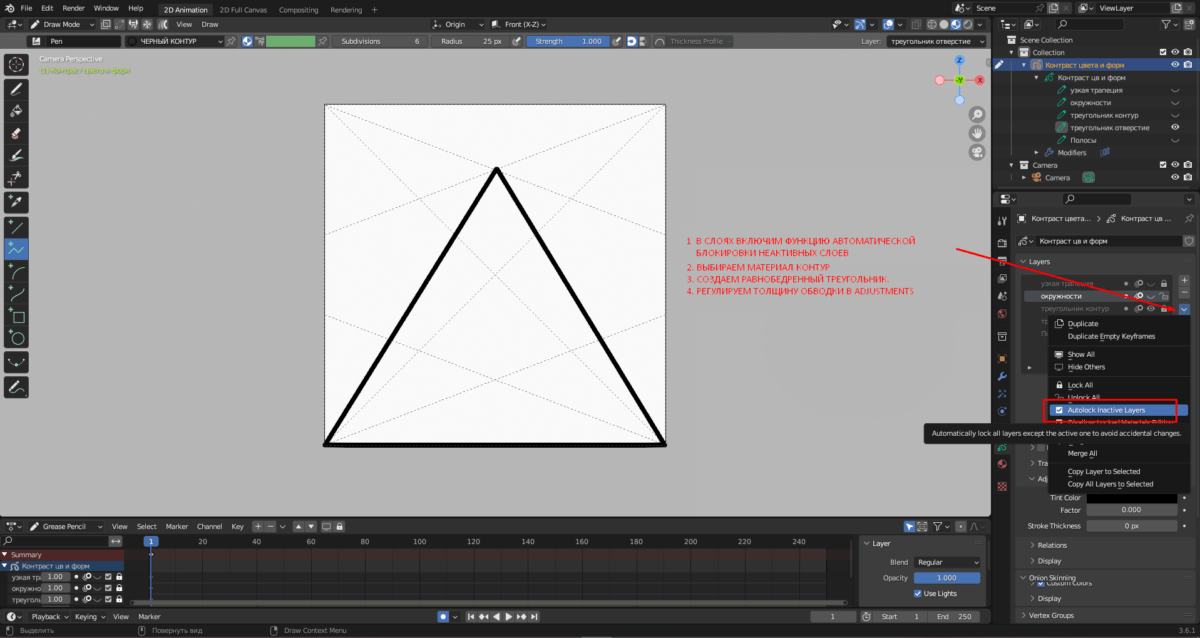1200x638 pixels.
Task: Play animation forward in timeline
Action: pyautogui.click(x=508, y=617)
